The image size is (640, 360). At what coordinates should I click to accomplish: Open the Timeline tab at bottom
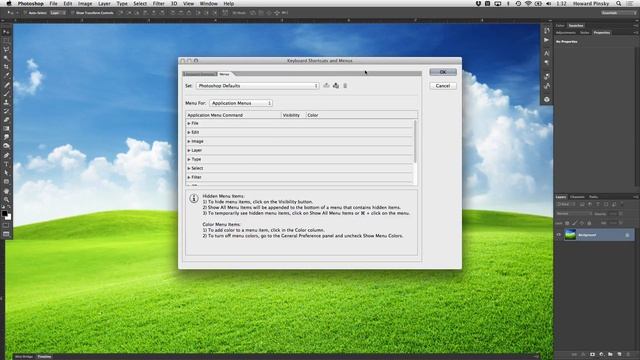pyautogui.click(x=44, y=357)
